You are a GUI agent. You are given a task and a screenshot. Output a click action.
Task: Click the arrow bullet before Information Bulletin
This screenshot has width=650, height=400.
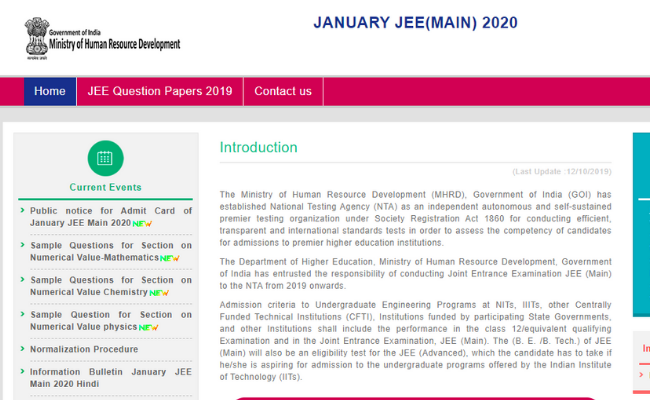pyautogui.click(x=22, y=373)
